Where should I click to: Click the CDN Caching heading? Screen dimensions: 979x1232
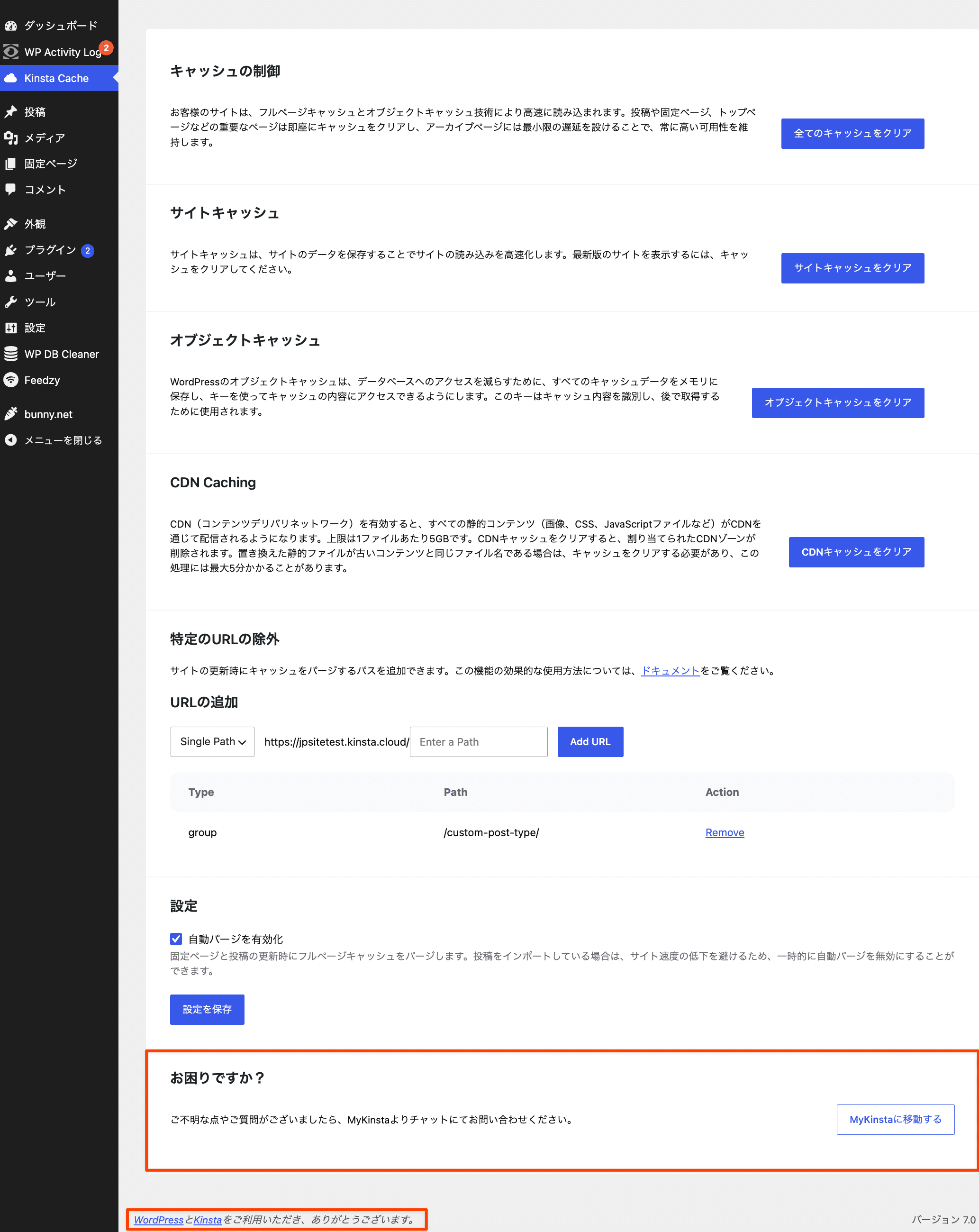213,483
